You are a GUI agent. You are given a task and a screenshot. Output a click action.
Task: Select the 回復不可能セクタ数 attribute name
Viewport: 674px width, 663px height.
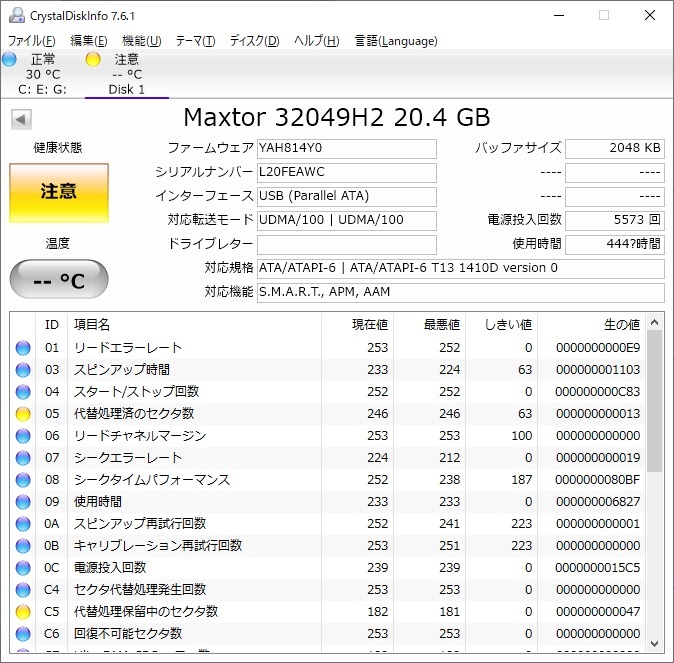click(x=128, y=634)
